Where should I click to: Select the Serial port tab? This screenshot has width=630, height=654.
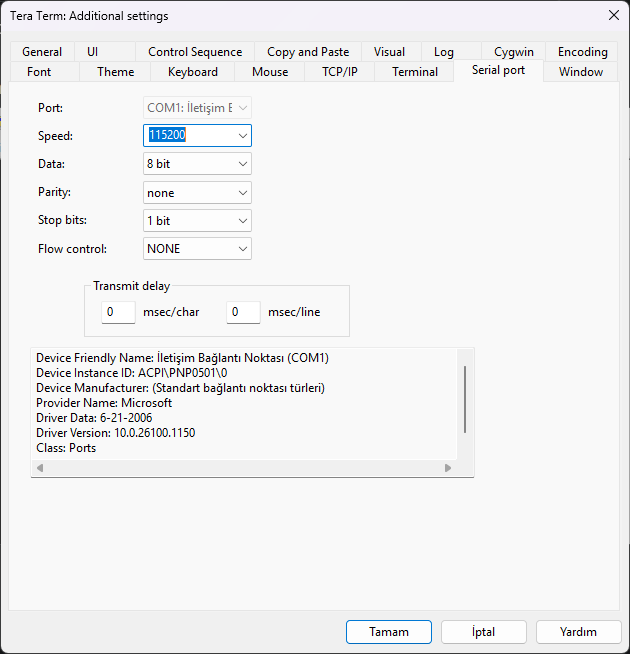(498, 70)
